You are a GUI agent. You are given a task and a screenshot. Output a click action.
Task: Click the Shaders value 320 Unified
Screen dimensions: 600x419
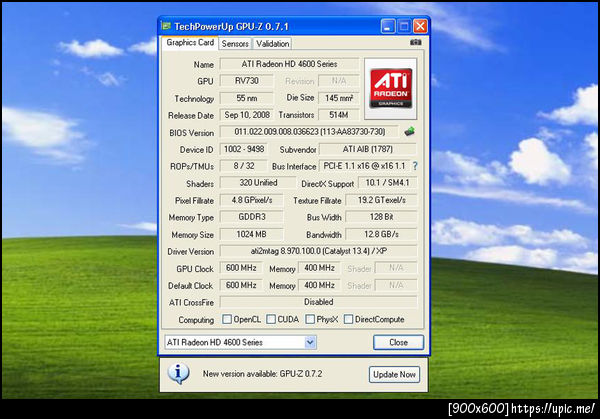[x=258, y=183]
